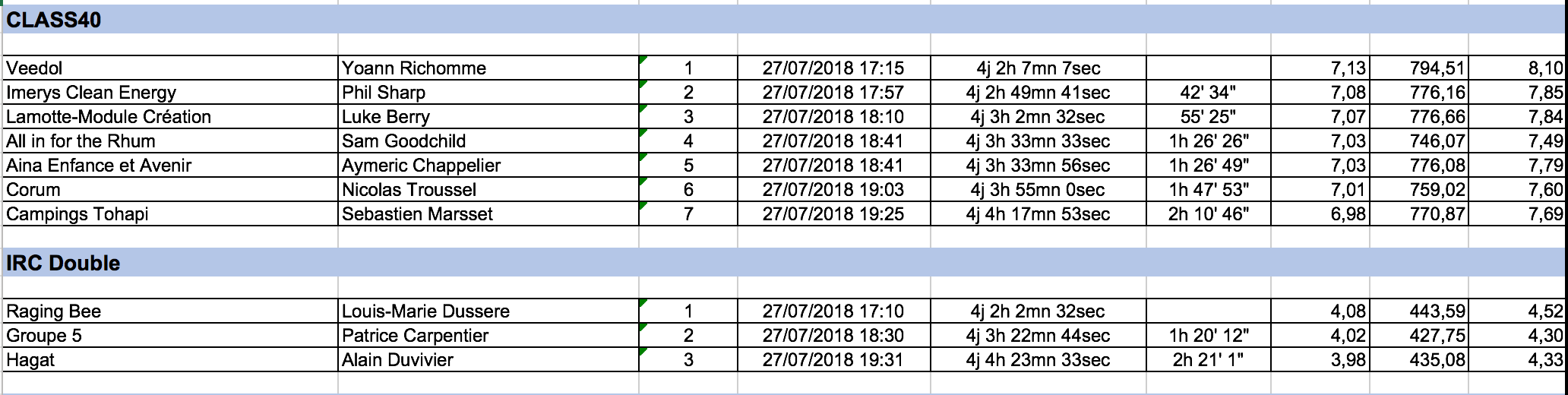This screenshot has height=395, width=1568.
Task: Select the IRC Double section header cell
Action: click(63, 264)
